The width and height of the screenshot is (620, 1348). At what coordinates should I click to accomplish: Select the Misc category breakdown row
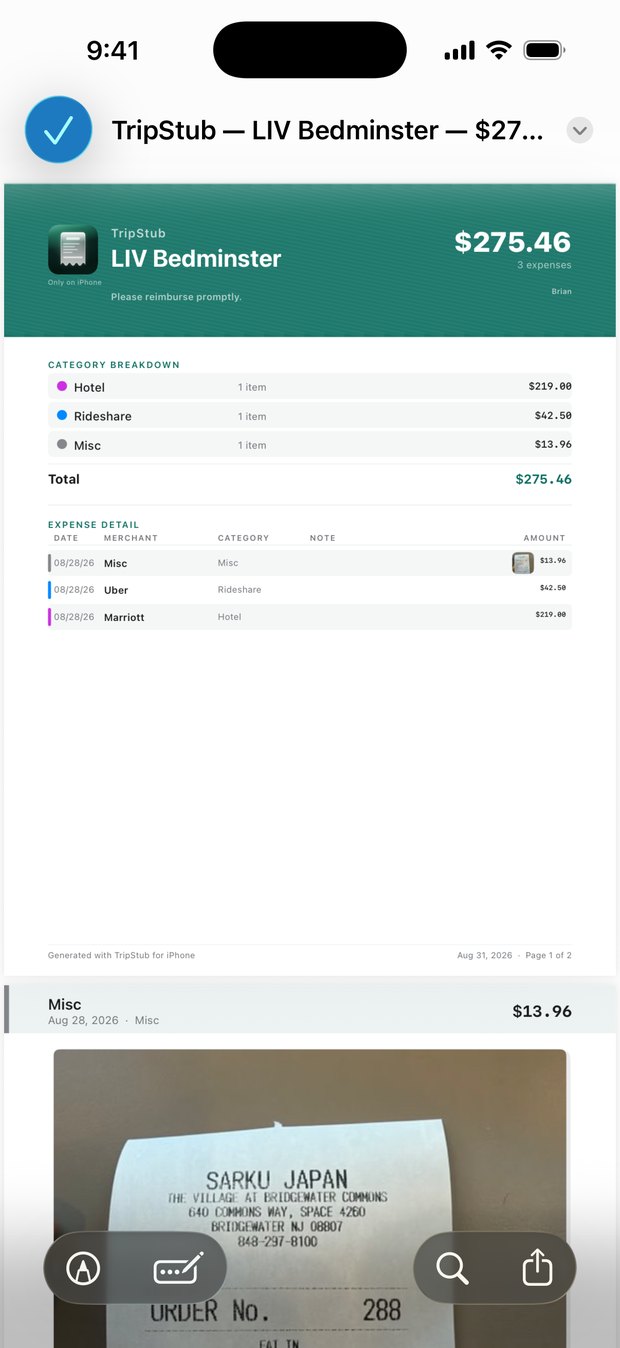[x=310, y=445]
